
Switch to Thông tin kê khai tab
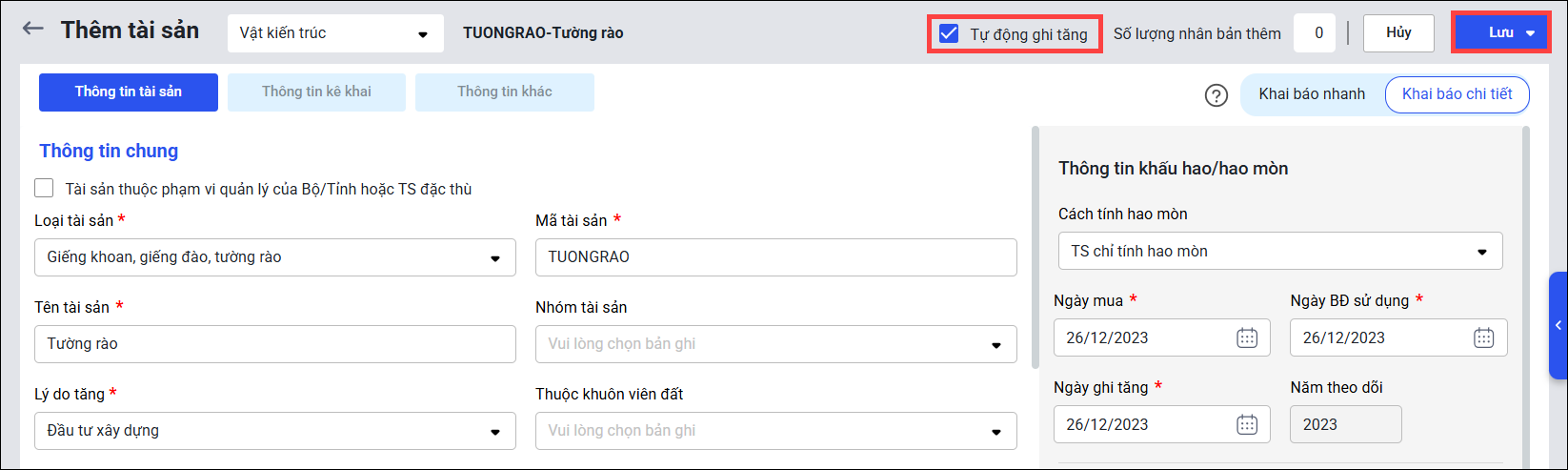click(x=316, y=92)
